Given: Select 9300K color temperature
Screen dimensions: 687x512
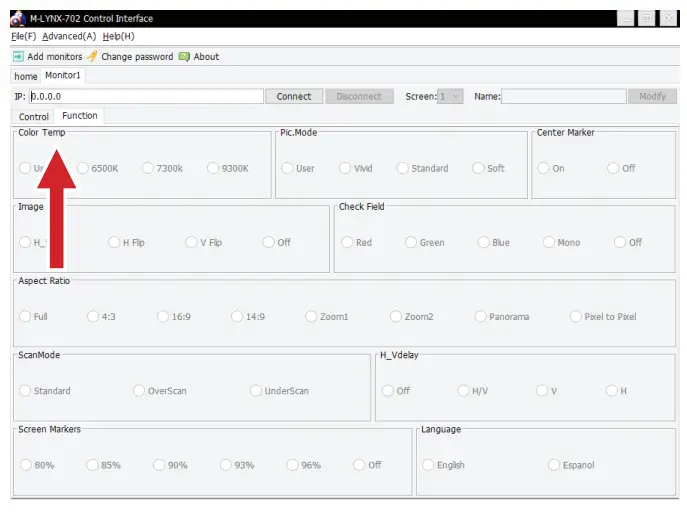Looking at the screenshot, I should [228, 168].
